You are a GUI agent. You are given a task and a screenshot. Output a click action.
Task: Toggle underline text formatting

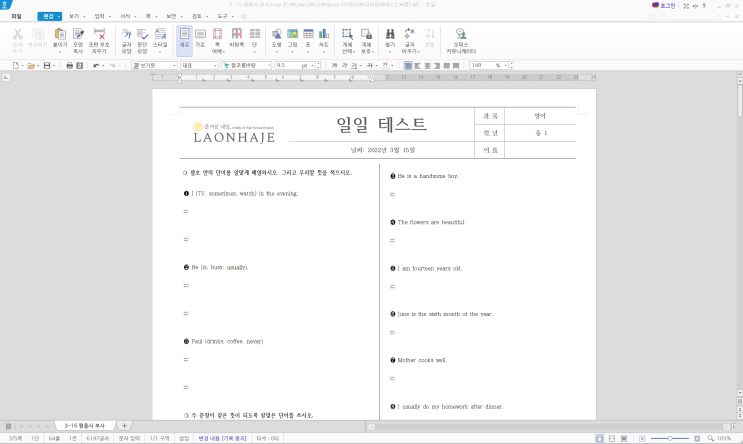[354, 65]
